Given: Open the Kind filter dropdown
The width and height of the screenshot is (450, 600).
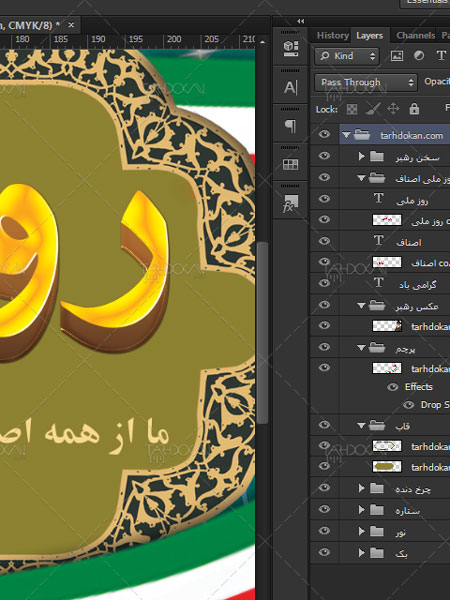Looking at the screenshot, I should tap(347, 56).
